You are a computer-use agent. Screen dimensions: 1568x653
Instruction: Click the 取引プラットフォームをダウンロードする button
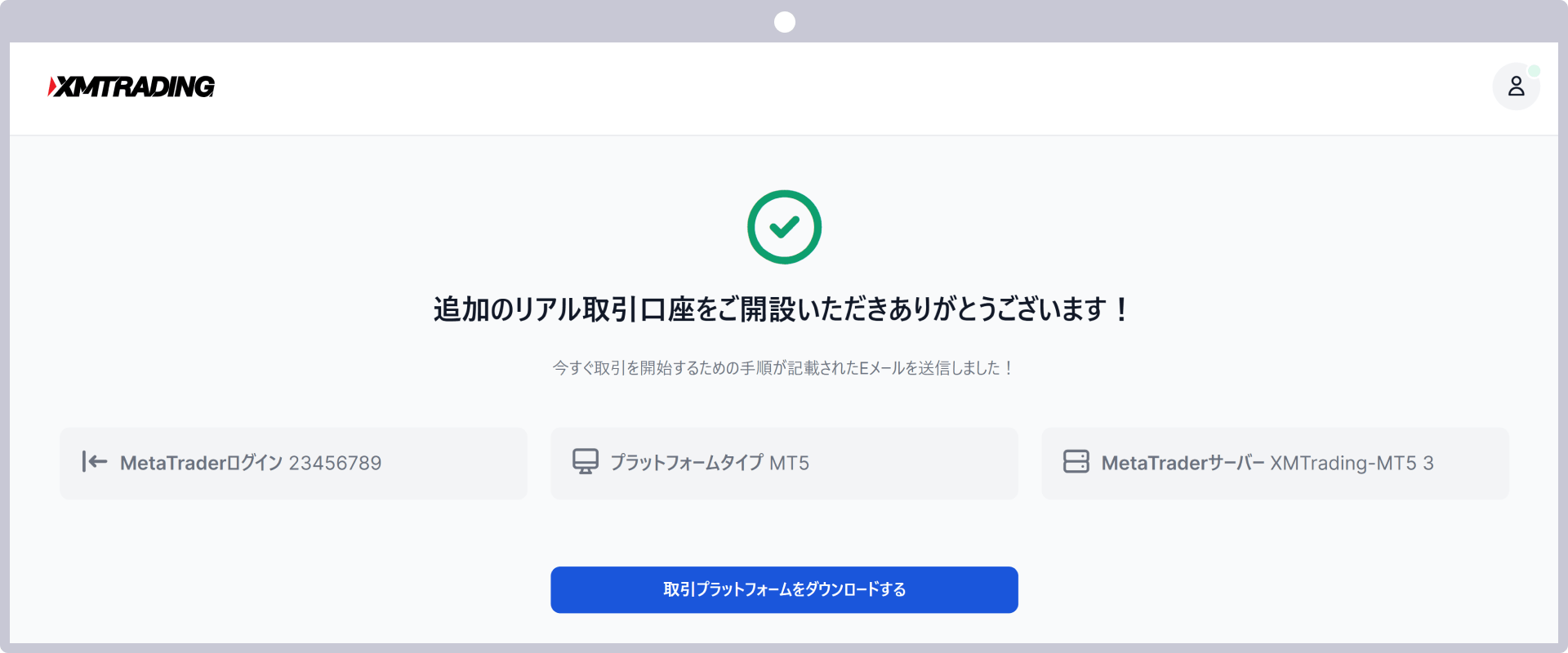tap(784, 589)
